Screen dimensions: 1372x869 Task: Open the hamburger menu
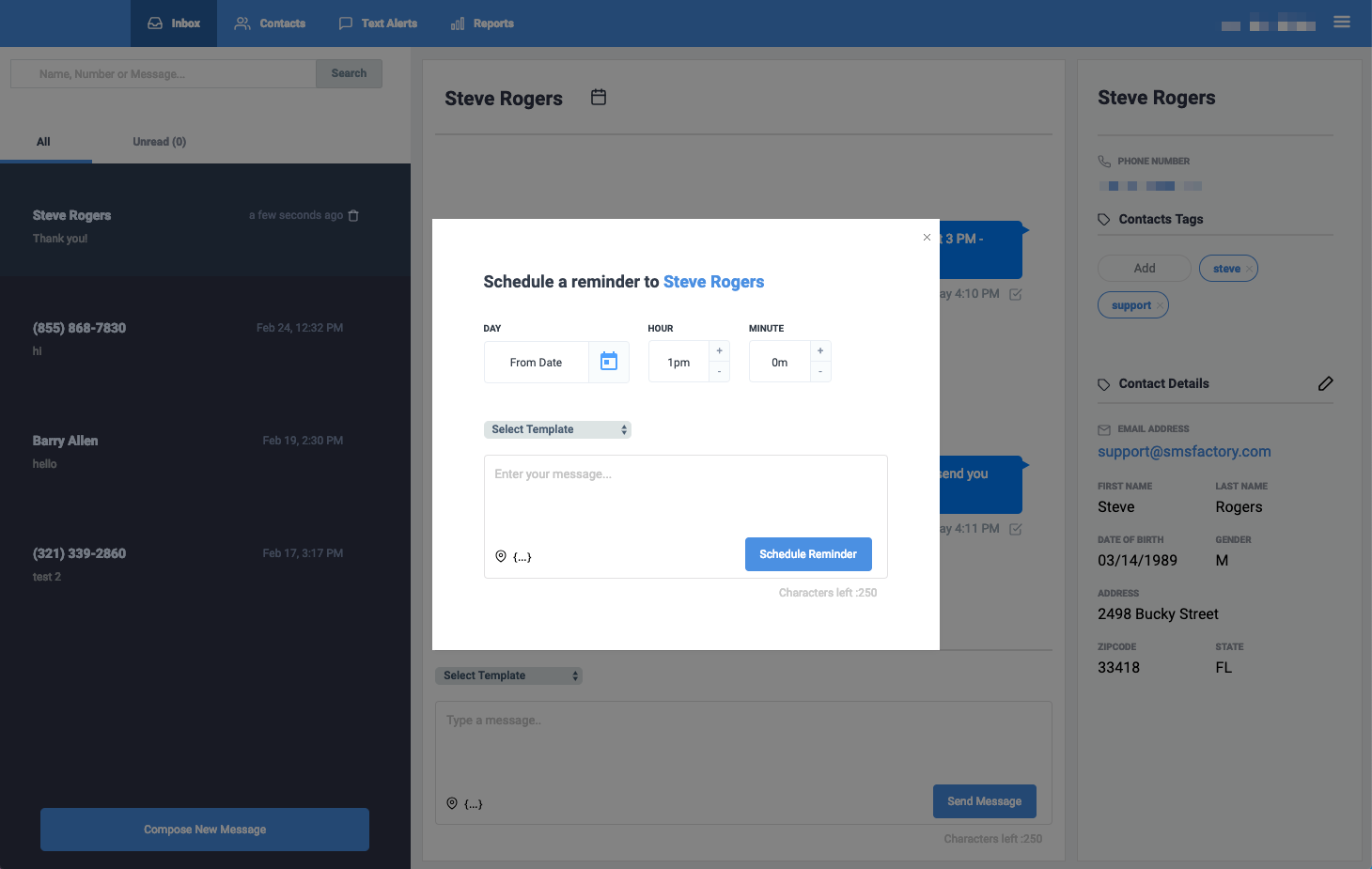tap(1342, 22)
